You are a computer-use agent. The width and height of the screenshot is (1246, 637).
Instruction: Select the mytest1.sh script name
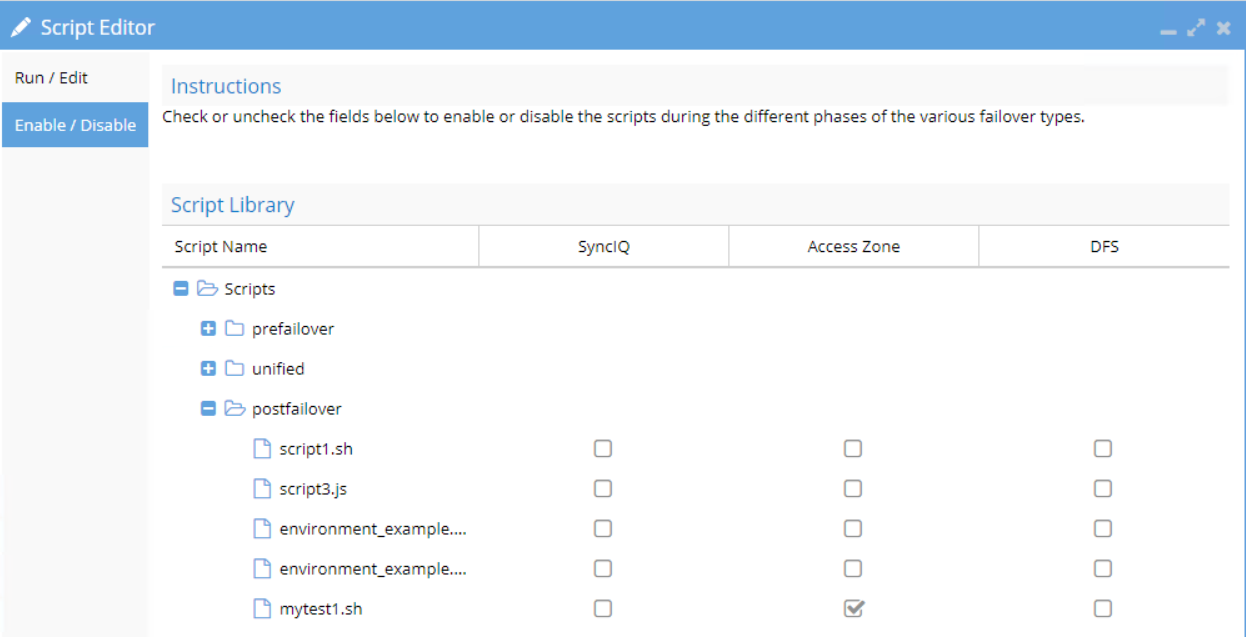pyautogui.click(x=321, y=609)
